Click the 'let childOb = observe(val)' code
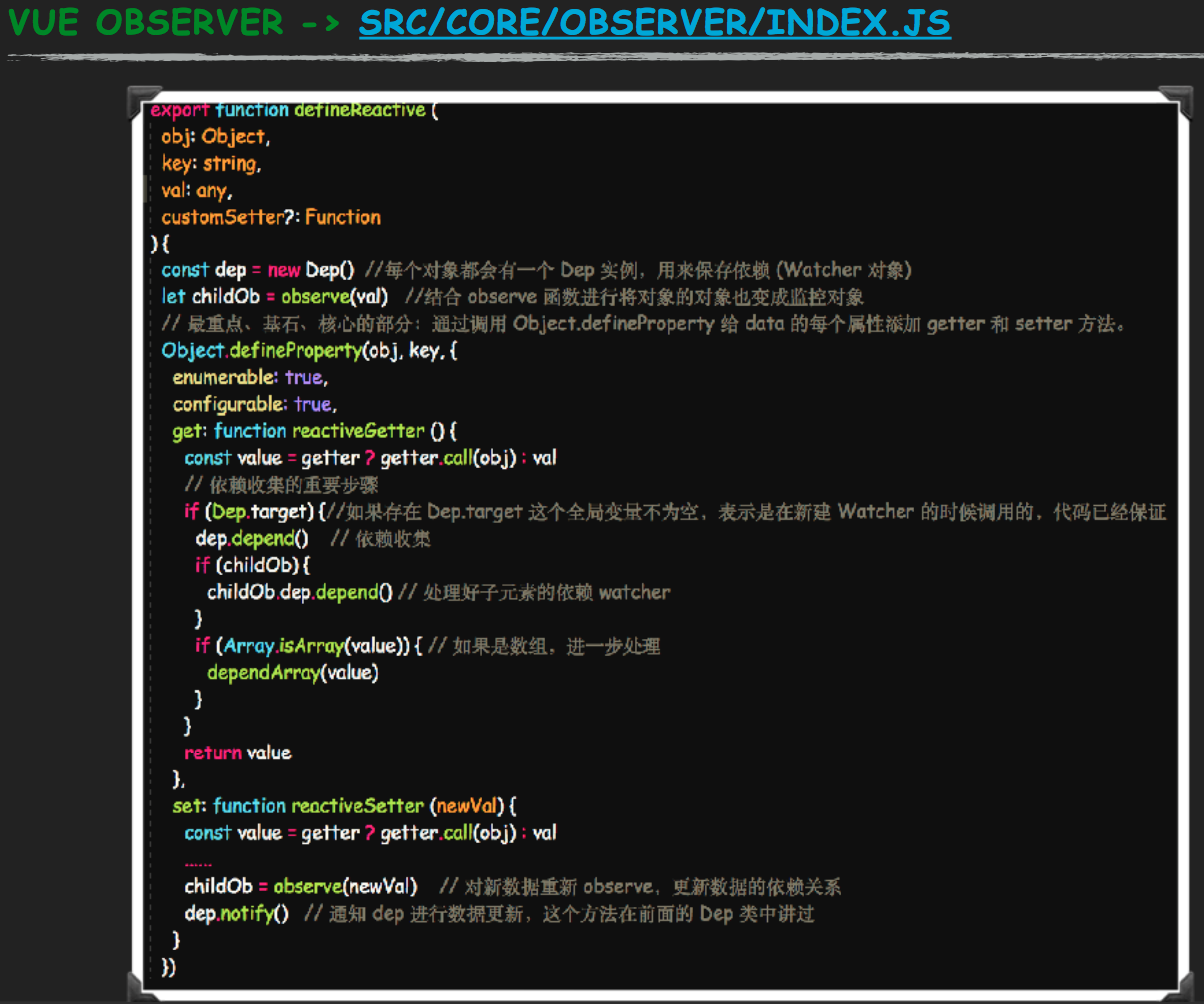The height and width of the screenshot is (1004, 1204). coord(275,297)
